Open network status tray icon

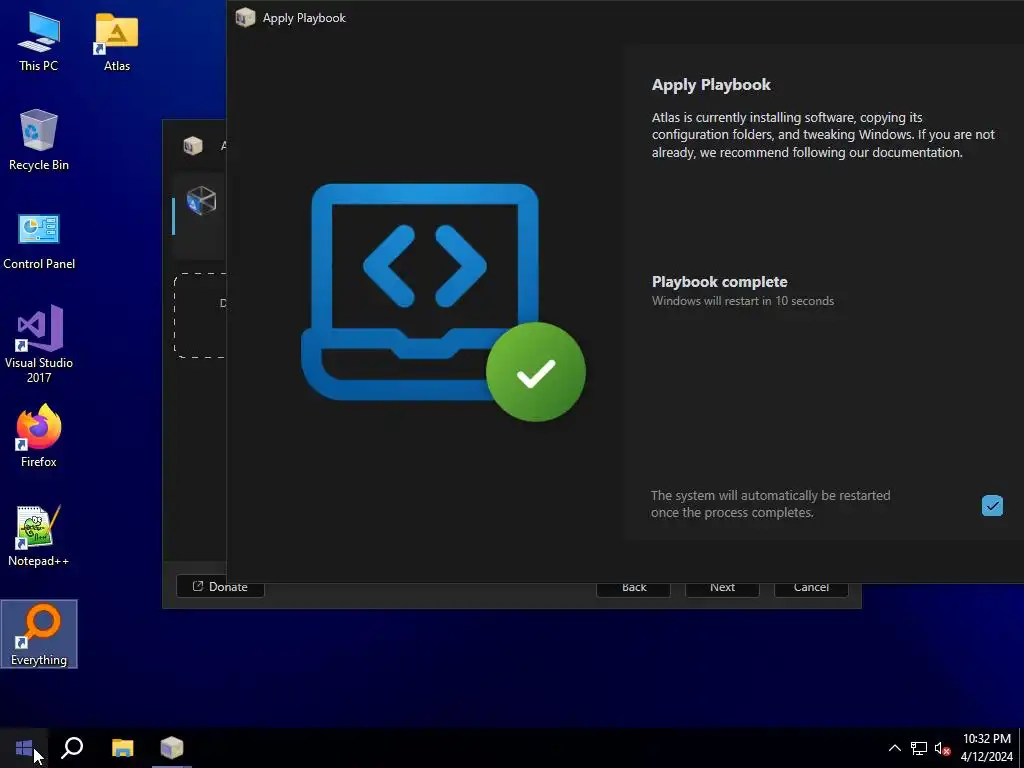point(919,748)
